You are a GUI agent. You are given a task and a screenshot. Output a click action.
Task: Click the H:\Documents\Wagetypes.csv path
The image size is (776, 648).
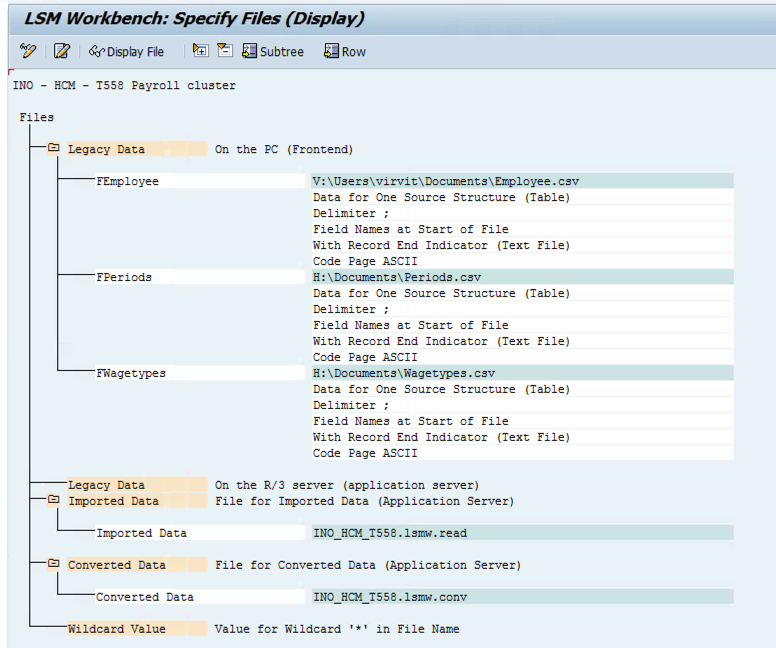pyautogui.click(x=523, y=373)
